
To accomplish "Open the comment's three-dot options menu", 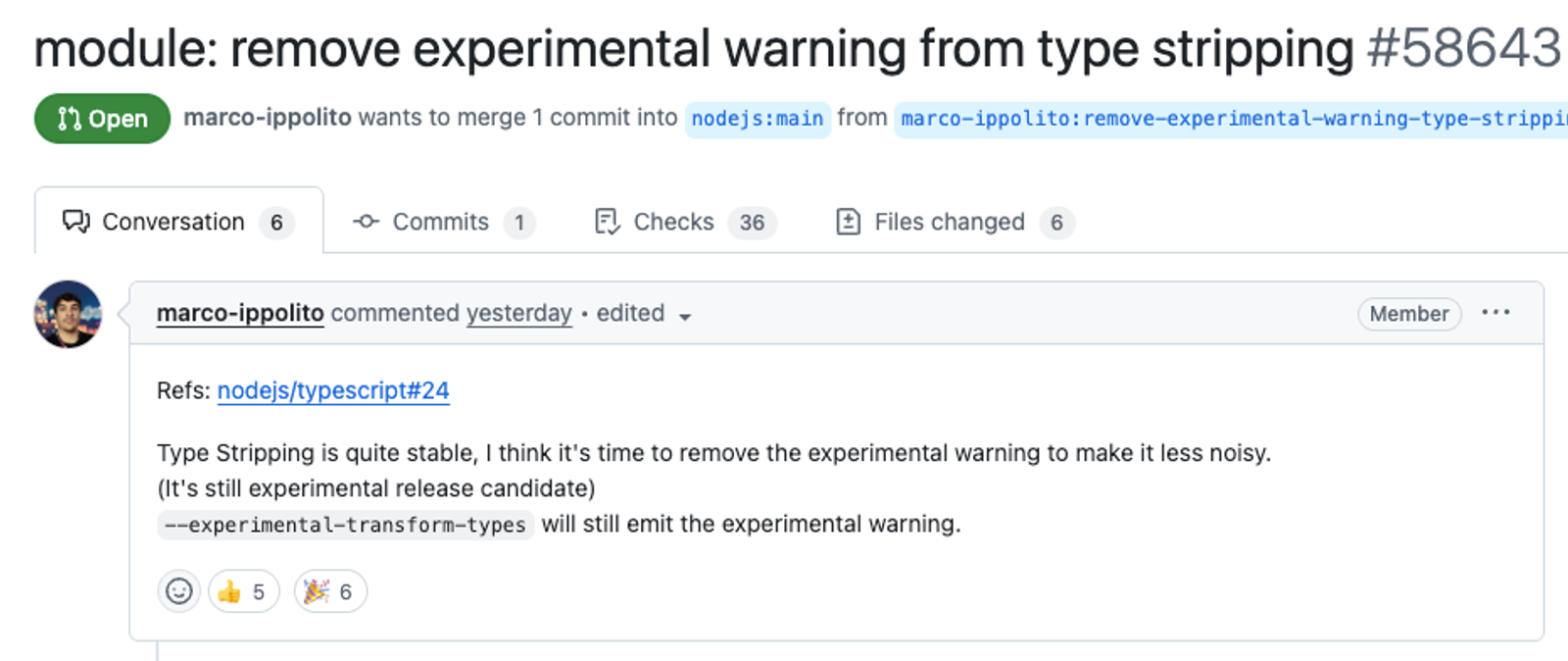I will click(1495, 313).
